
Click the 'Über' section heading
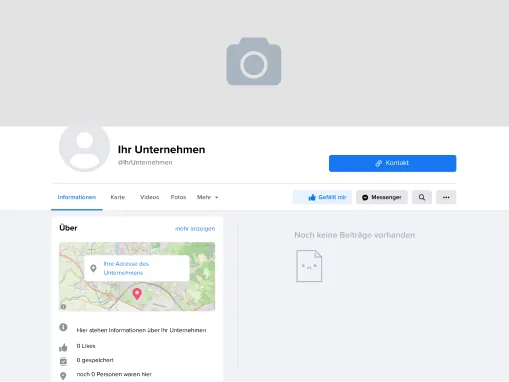68,228
